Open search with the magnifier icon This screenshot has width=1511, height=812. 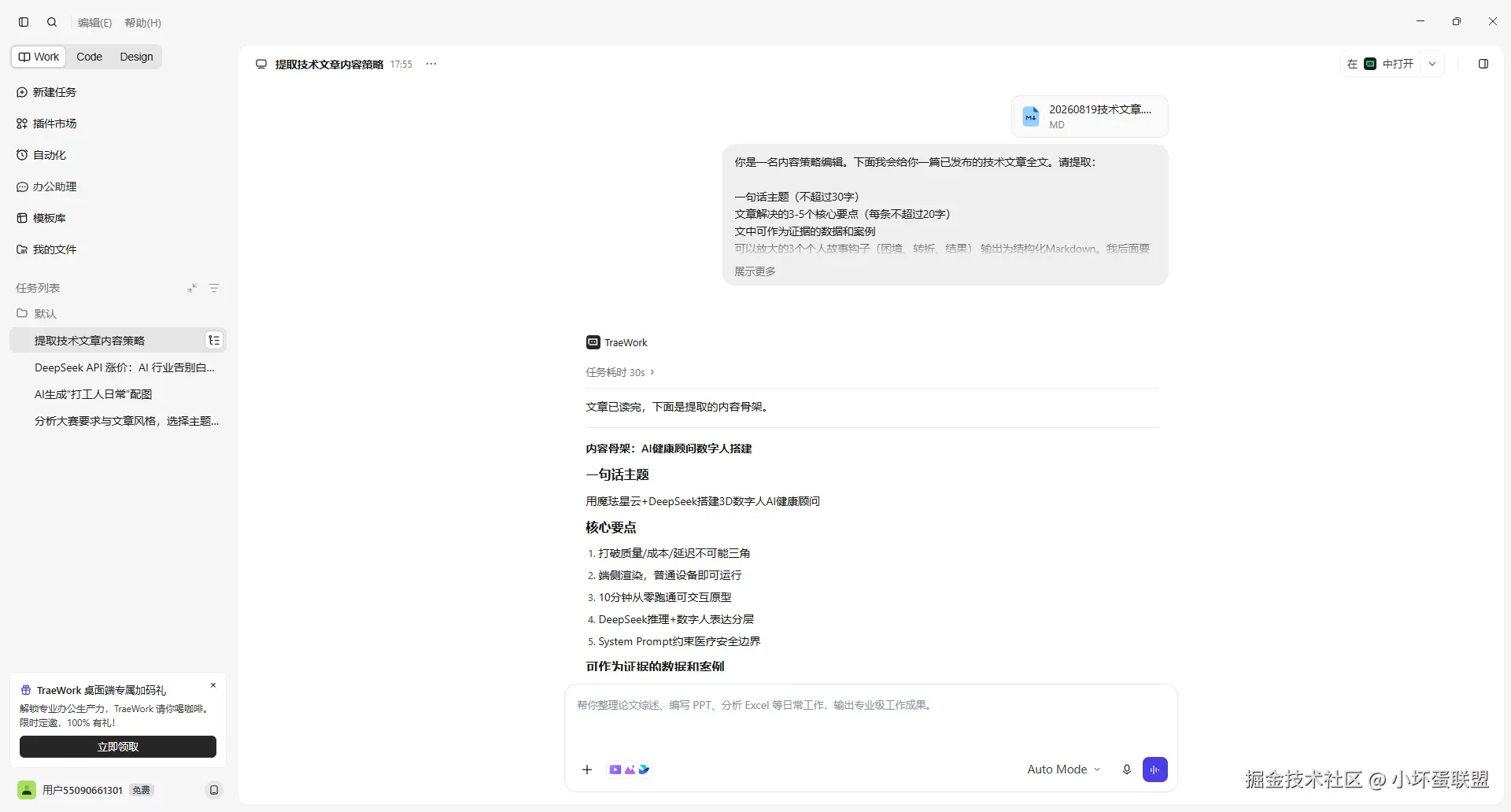coord(52,22)
